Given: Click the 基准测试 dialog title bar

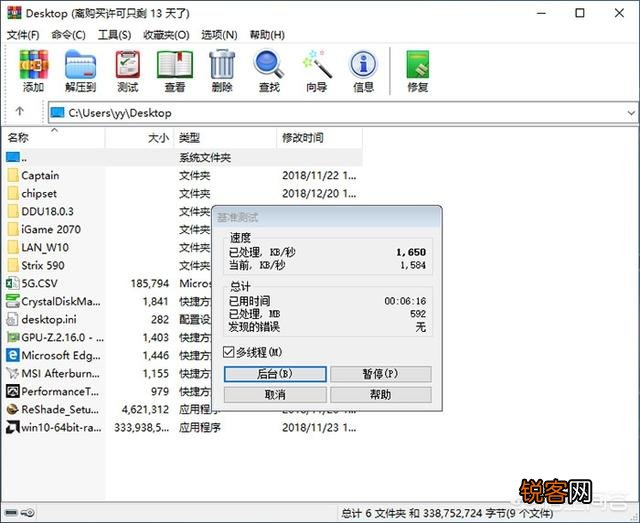Looking at the screenshot, I should (327, 217).
